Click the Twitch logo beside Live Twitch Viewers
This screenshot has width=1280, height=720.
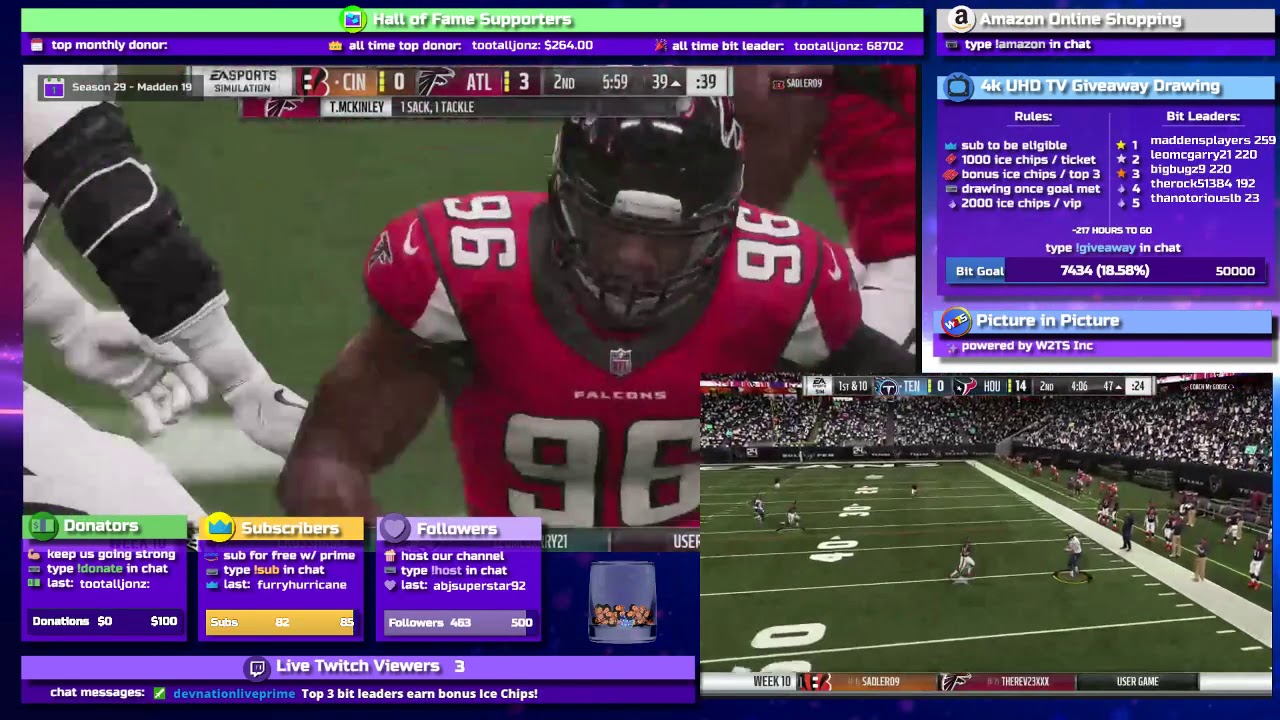point(257,667)
